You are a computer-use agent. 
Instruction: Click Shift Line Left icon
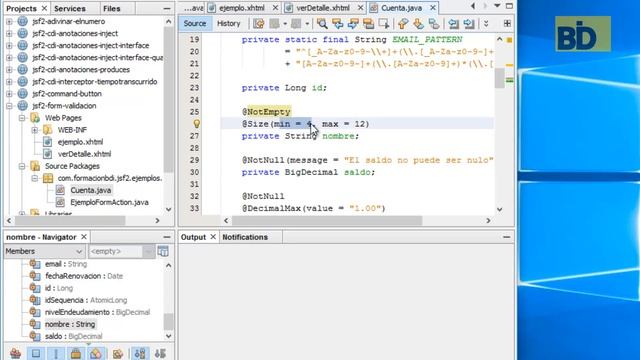[453, 24]
